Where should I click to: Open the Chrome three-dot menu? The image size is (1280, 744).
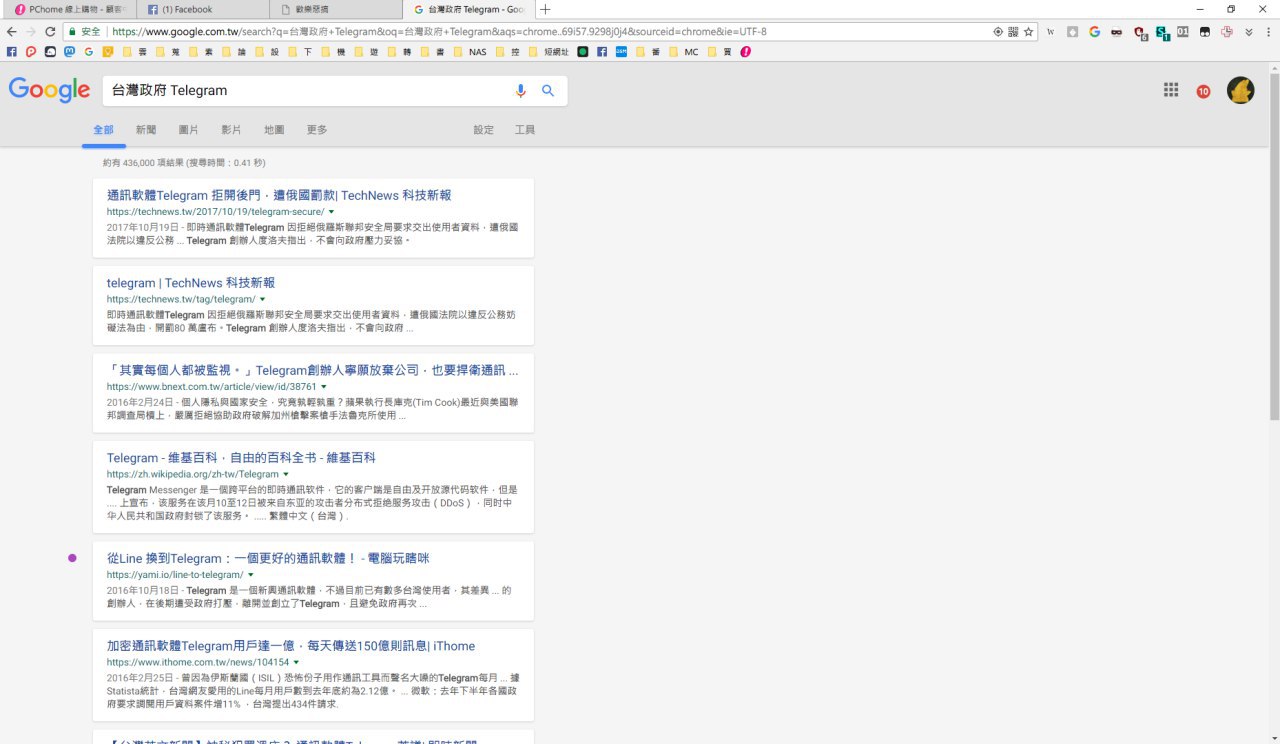pyautogui.click(x=1268, y=32)
